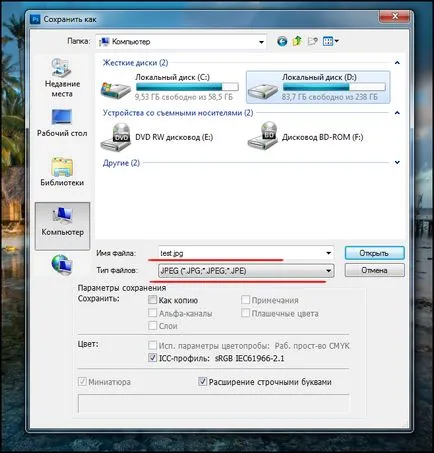Go to Desktop (Рабочий стол) shortcut
Image resolution: width=434 pixels, height=453 pixels.
[62, 123]
